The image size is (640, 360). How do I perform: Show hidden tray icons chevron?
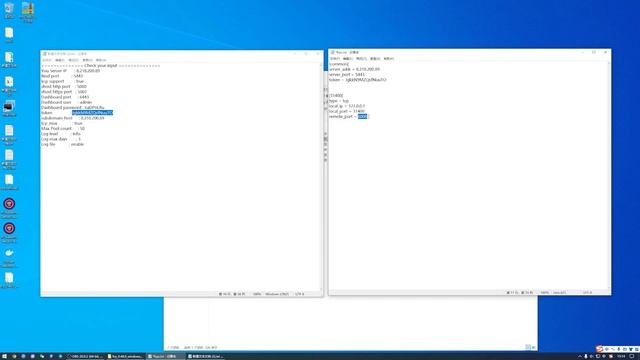coord(580,356)
